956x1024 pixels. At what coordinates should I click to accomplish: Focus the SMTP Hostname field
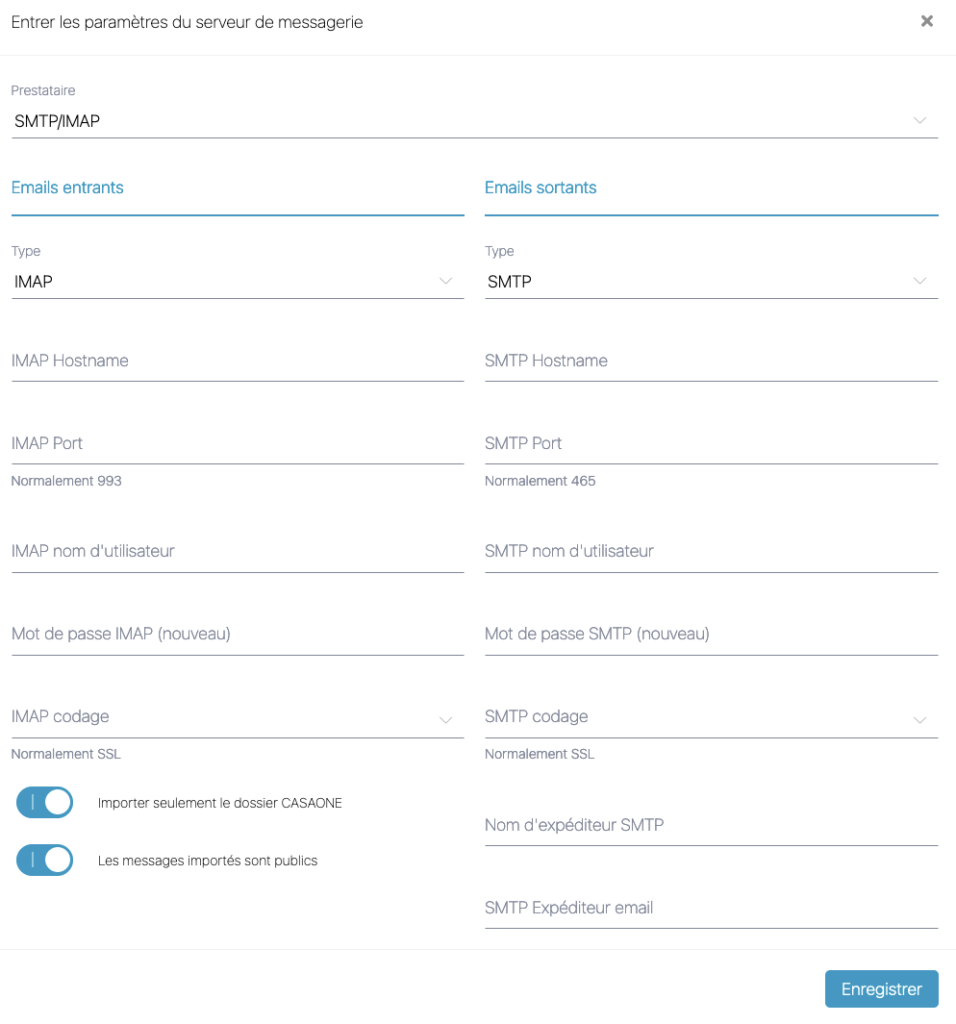coord(711,361)
